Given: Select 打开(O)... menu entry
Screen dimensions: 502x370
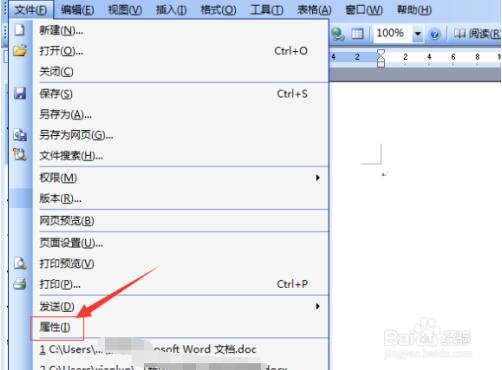Looking at the screenshot, I should click(180, 51).
